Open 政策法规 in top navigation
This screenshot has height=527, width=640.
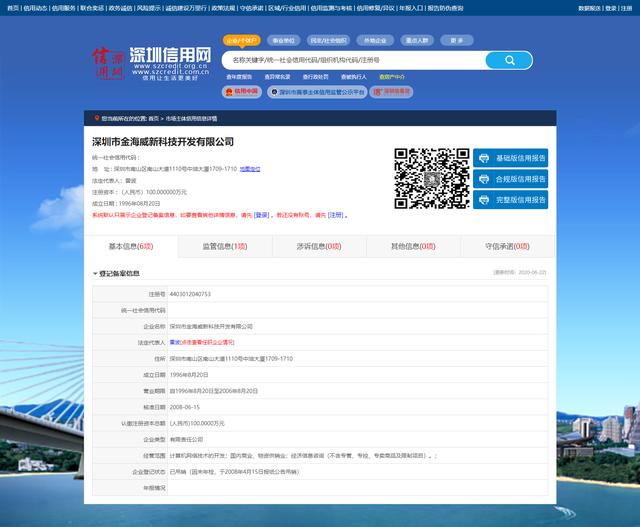pos(223,8)
